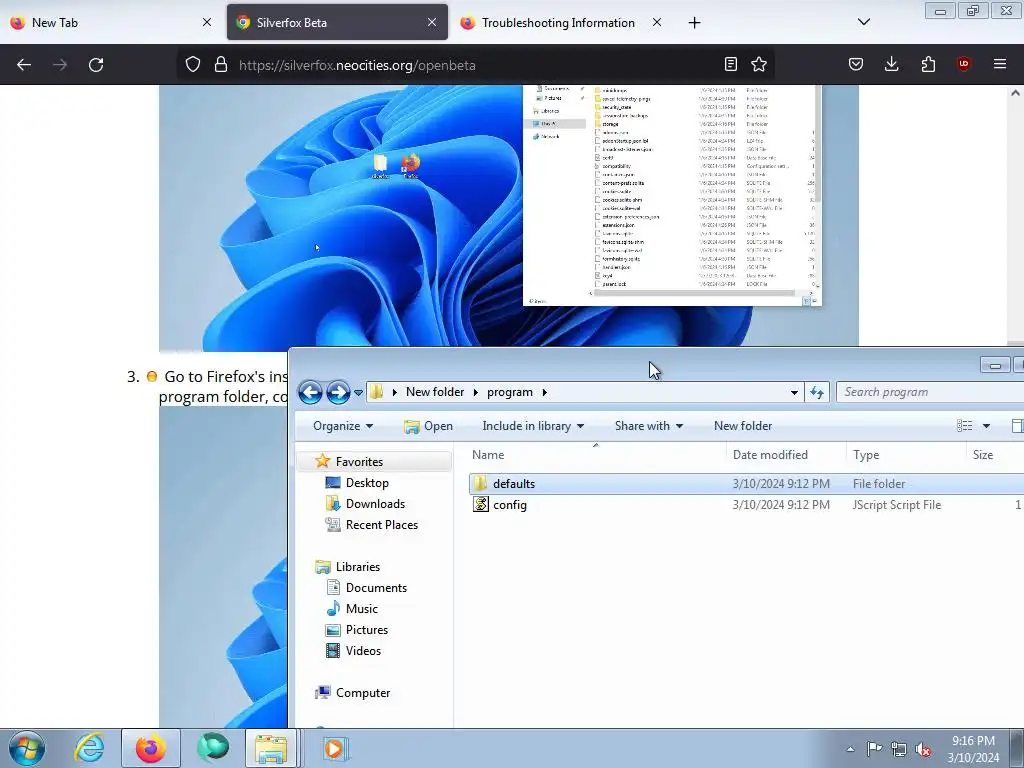Refresh the Explorer folder view
Image resolution: width=1024 pixels, height=768 pixels.
click(x=817, y=392)
